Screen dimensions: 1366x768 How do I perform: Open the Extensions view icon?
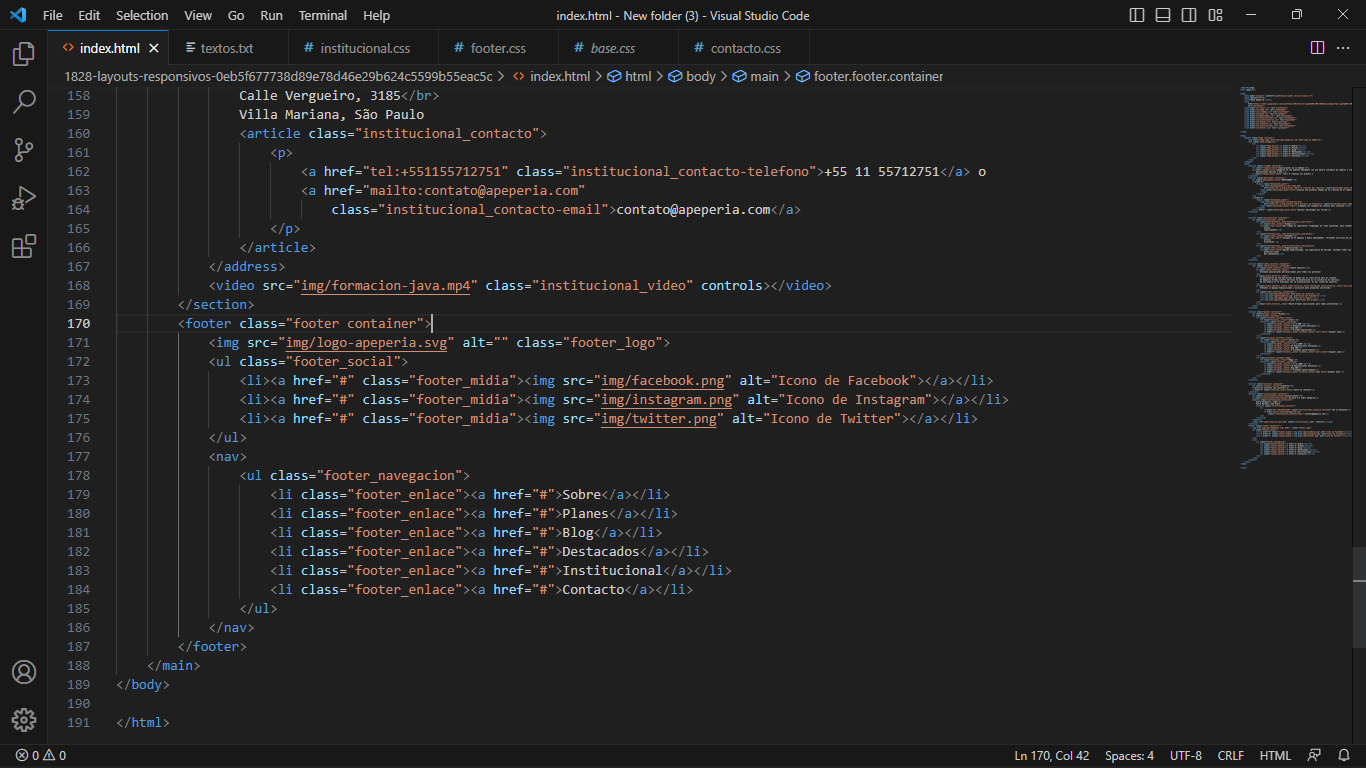[24, 246]
